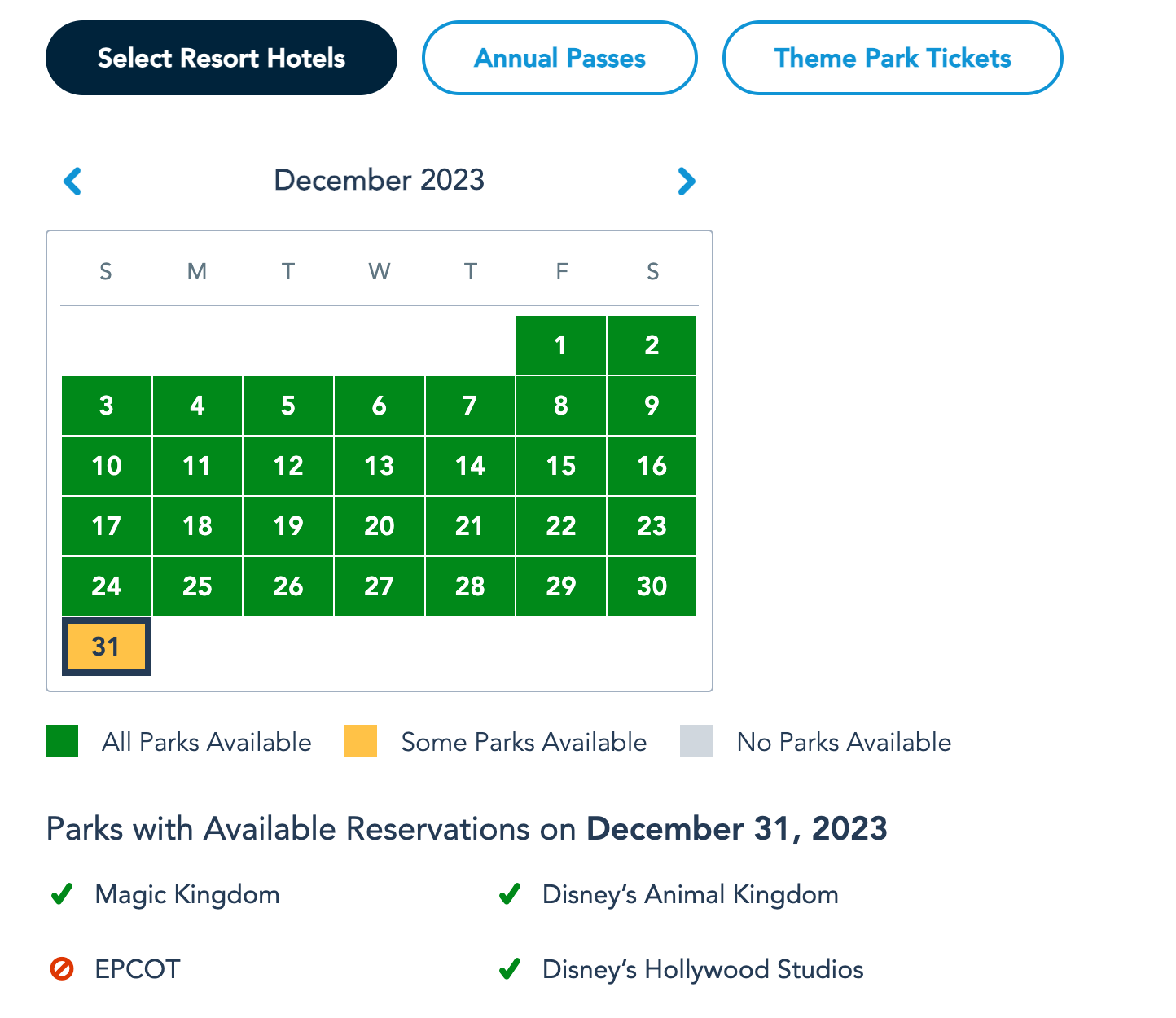Viewport: 1176px width, 1018px height.
Task: Click the green All Parks Available swatch
Action: tap(62, 742)
